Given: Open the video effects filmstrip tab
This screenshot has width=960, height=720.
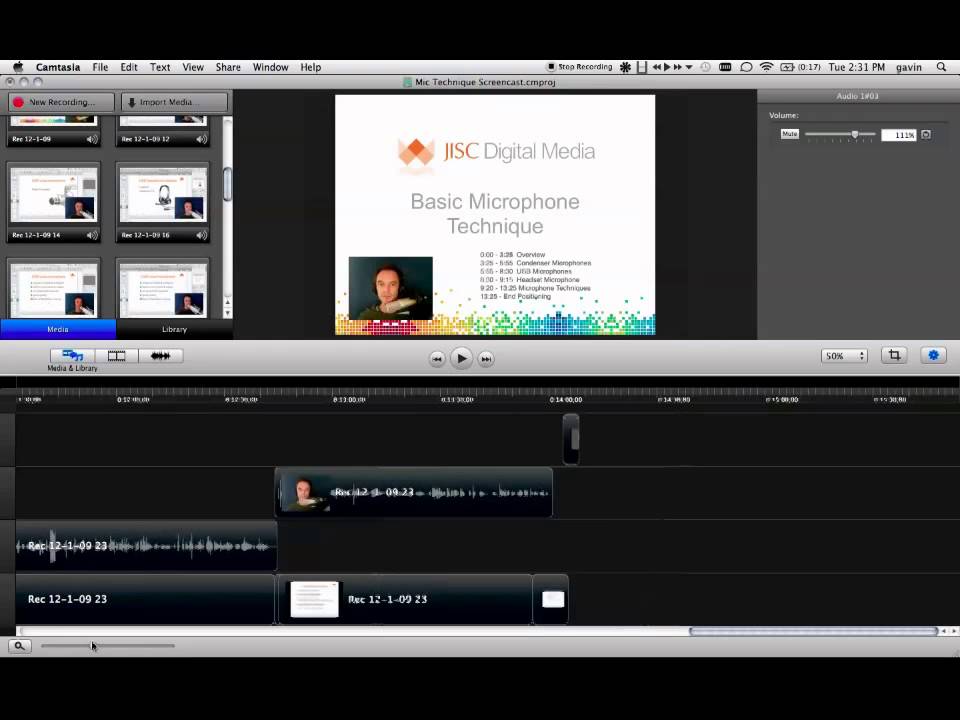Looking at the screenshot, I should (x=116, y=356).
